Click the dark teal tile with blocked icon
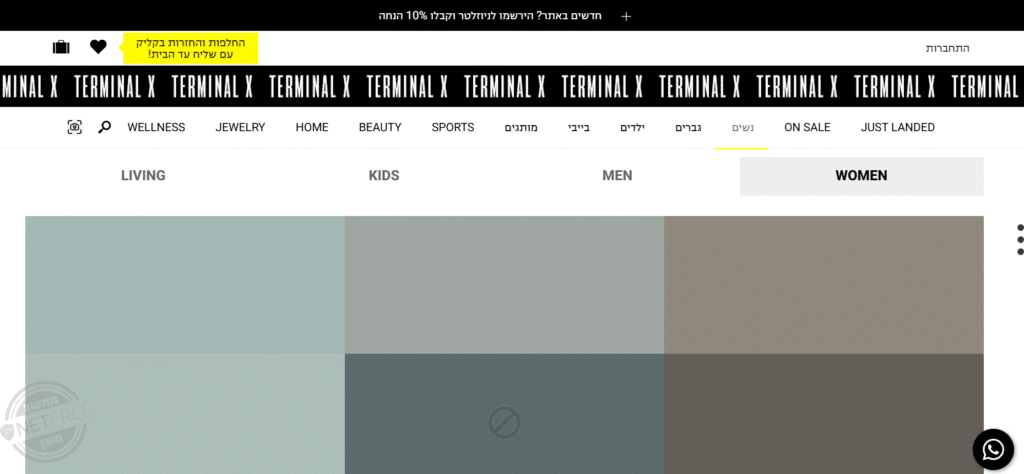The width and height of the screenshot is (1024, 474). (504, 414)
